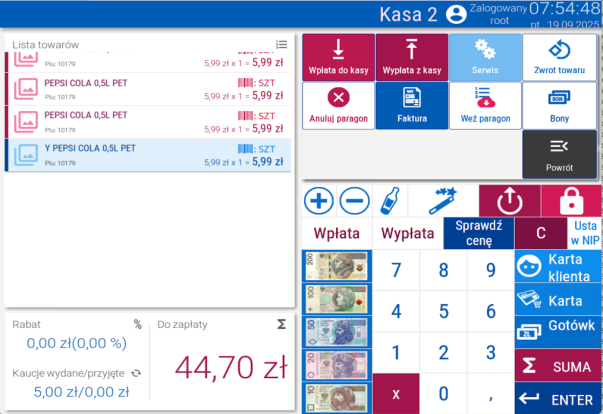This screenshot has height=414, width=603.
Task: Click the bottle deposit icon
Action: (393, 200)
